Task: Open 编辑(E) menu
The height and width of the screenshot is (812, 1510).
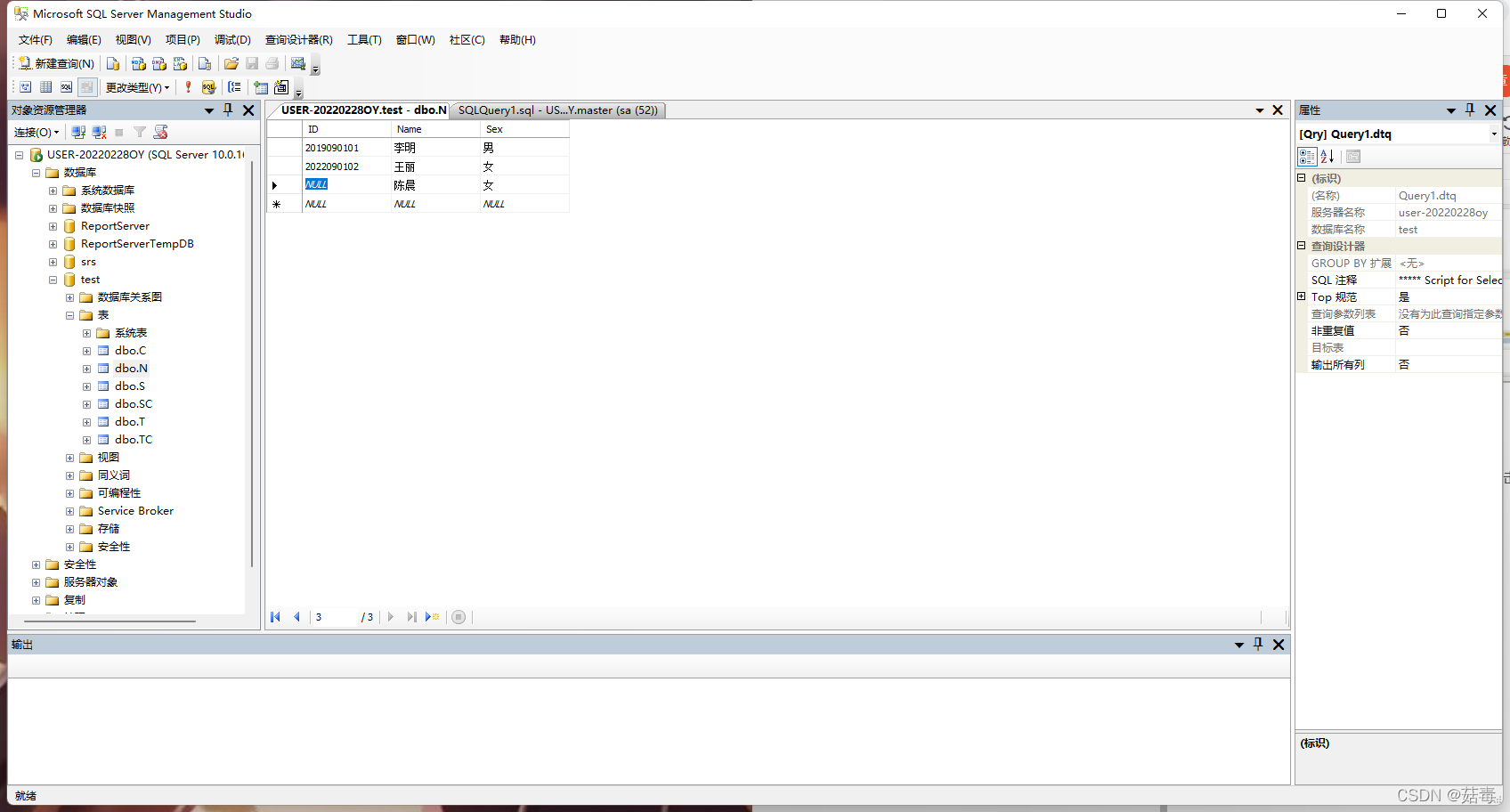Action: click(84, 39)
